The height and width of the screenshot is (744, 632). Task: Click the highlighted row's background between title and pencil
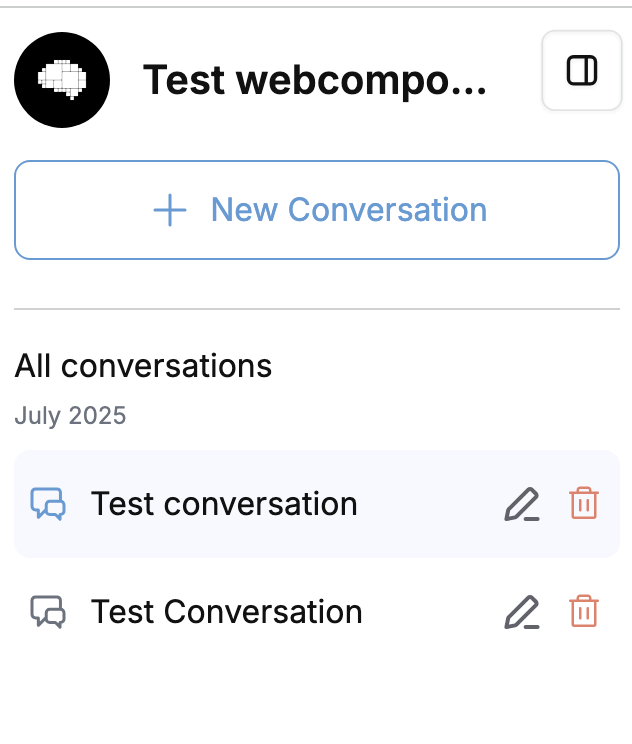coord(430,504)
